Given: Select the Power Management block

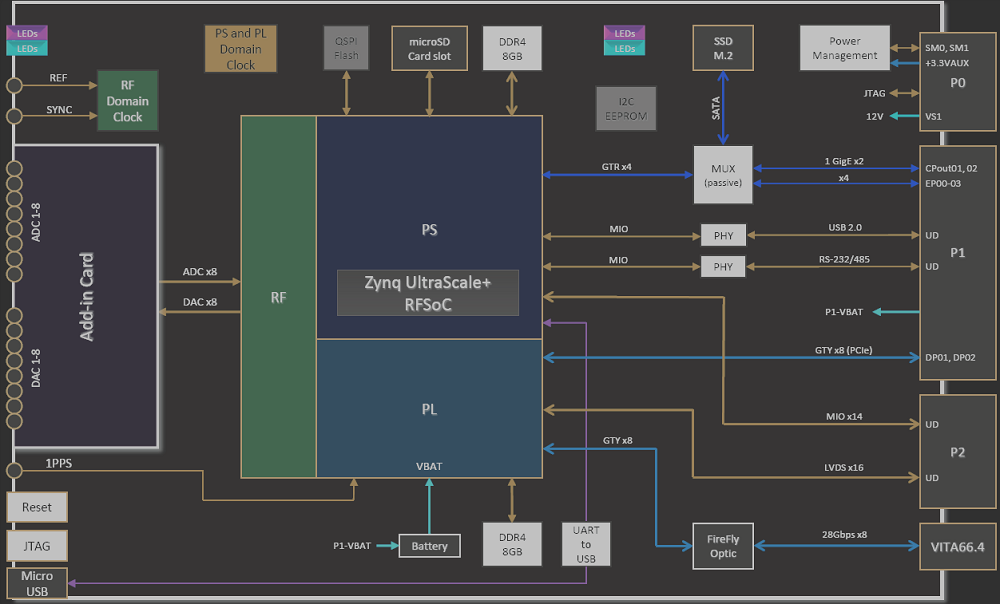Looking at the screenshot, I should pos(845,48).
